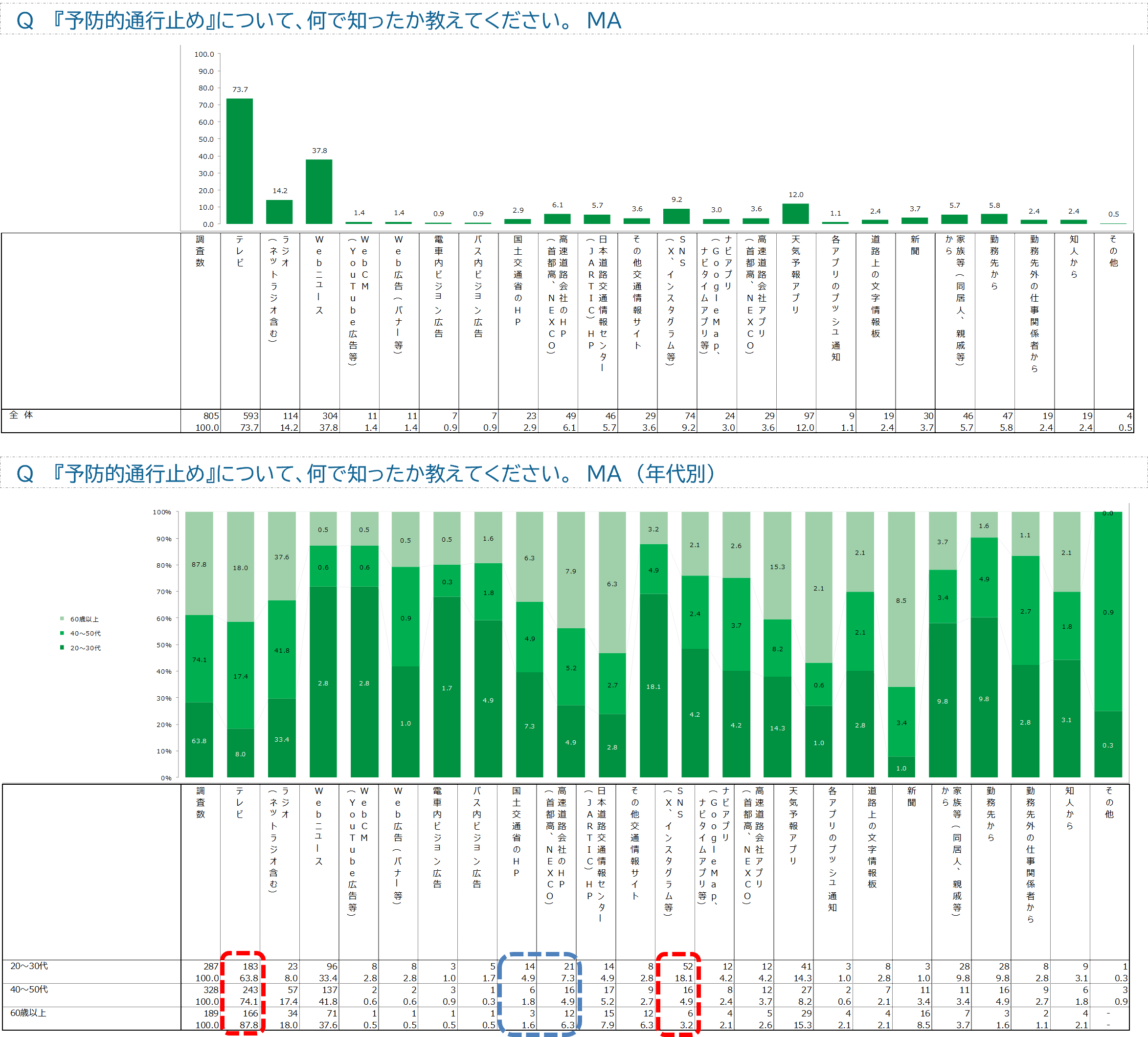Click the 15.3 data label in the stacked chart
The height and width of the screenshot is (1037, 1148).
[777, 566]
